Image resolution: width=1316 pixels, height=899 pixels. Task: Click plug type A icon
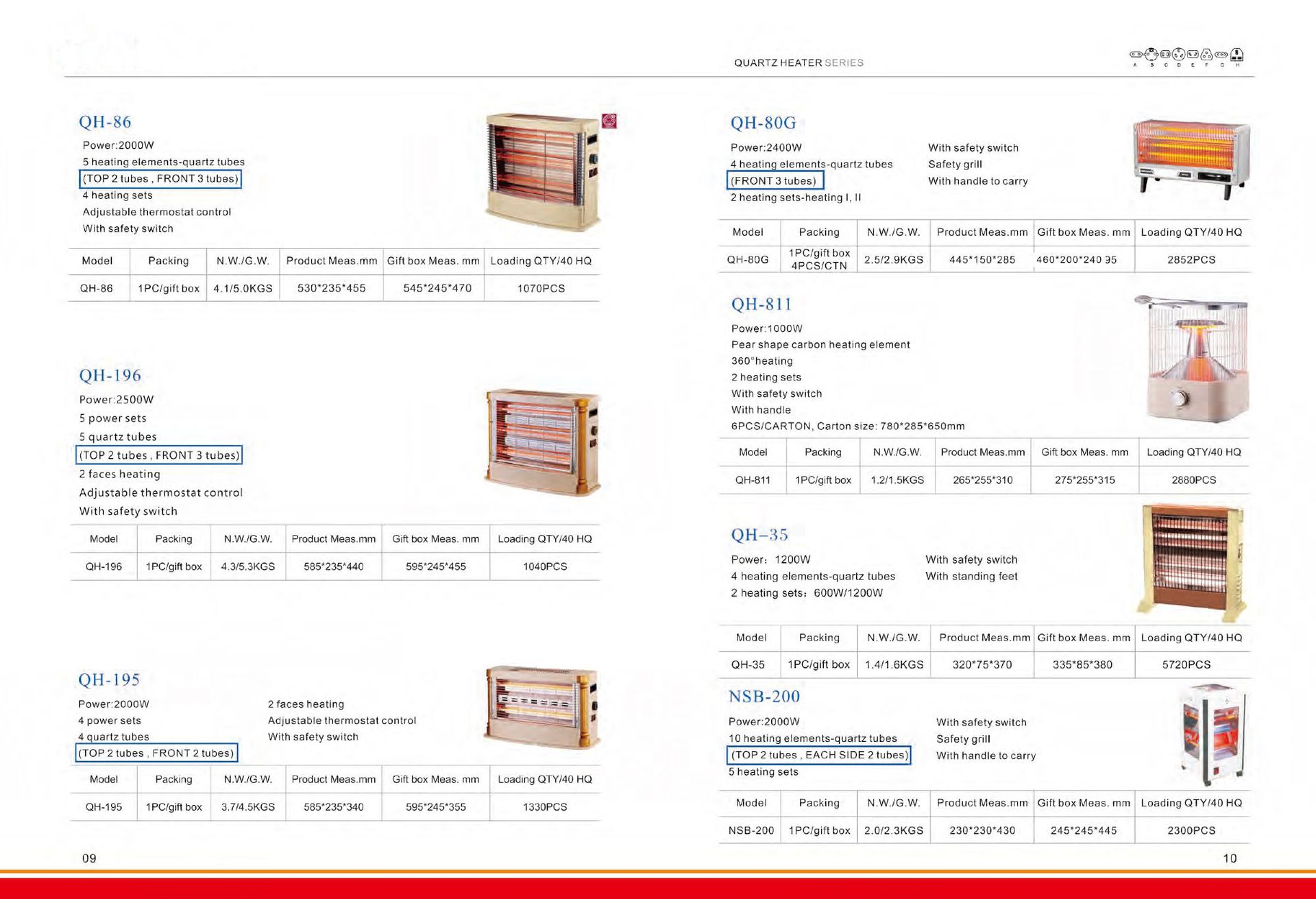tap(1136, 54)
